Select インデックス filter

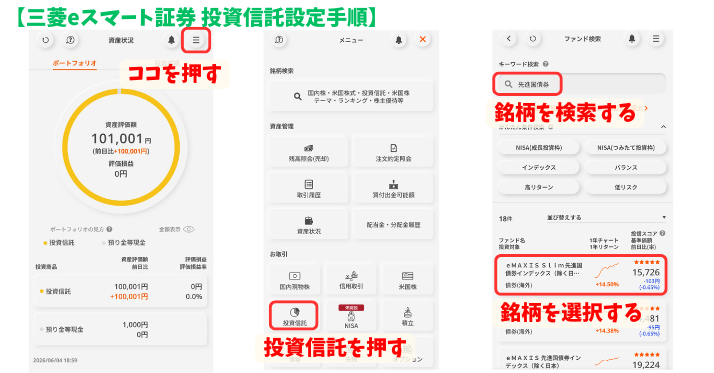[x=539, y=168]
